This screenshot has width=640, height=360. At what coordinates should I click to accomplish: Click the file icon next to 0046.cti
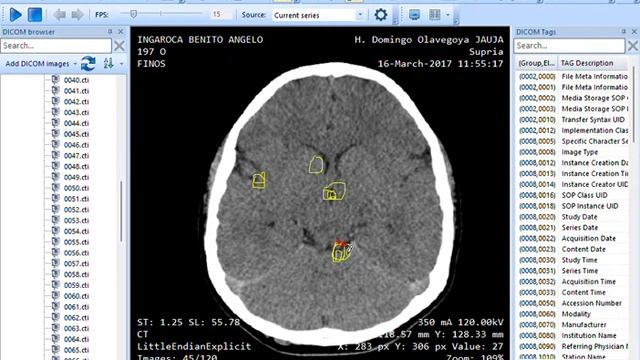(56, 144)
